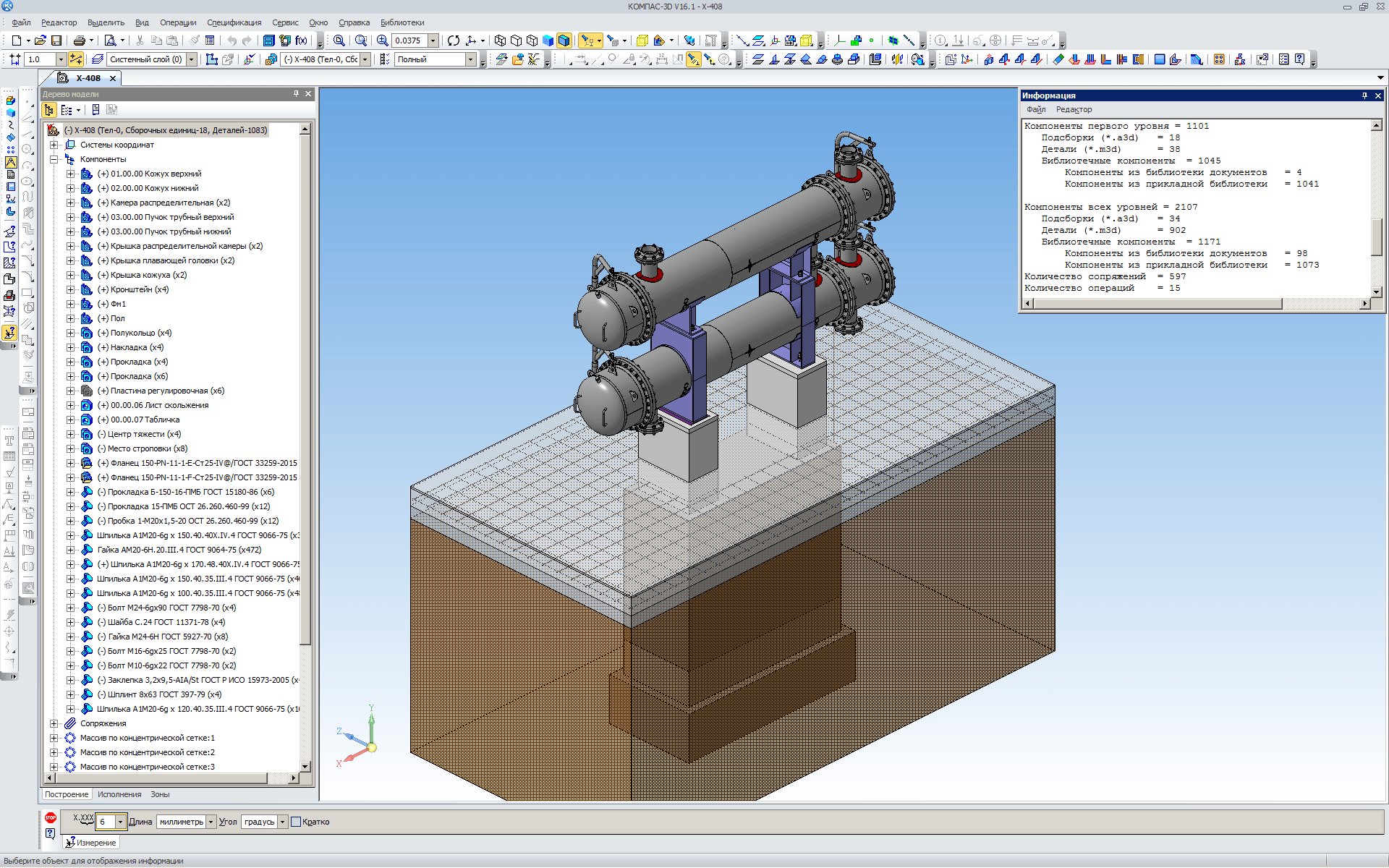Click Редактор in the Информация window

click(x=1074, y=109)
